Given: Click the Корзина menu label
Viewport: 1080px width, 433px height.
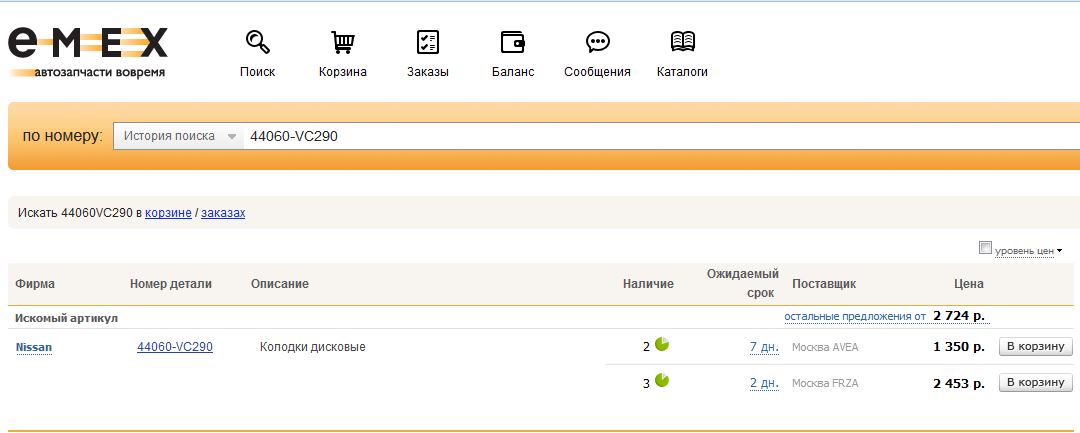Looking at the screenshot, I should click(343, 72).
